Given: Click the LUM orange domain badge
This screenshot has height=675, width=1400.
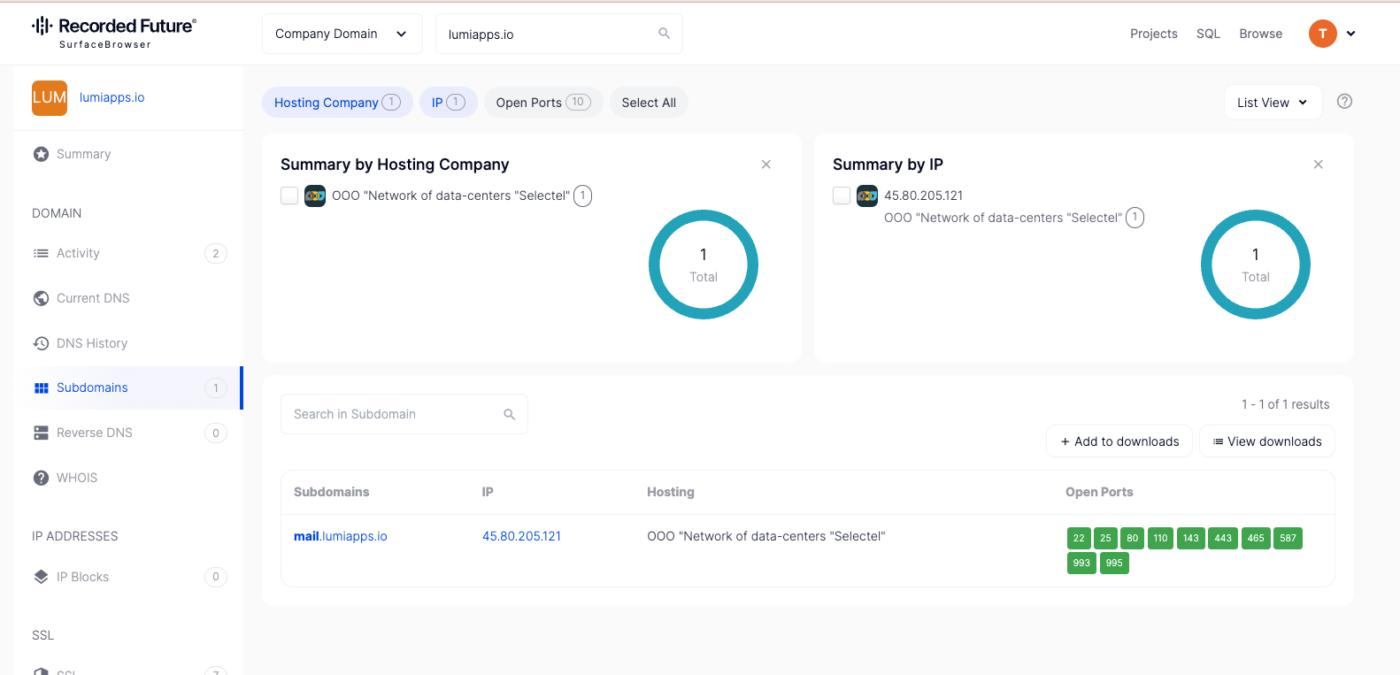Looking at the screenshot, I should (x=49, y=98).
